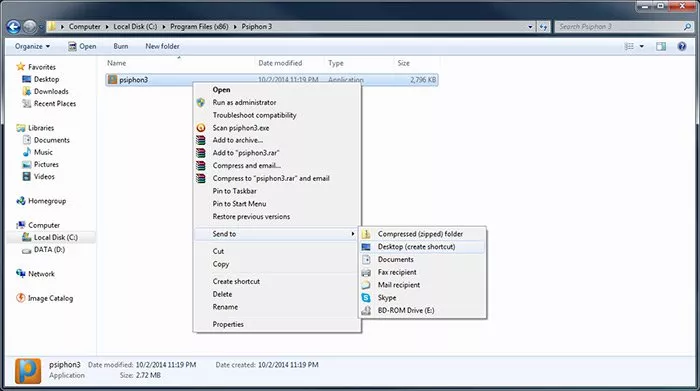This screenshot has height=391, width=700.
Task: Click the Burn toolbar button
Action: [121, 46]
